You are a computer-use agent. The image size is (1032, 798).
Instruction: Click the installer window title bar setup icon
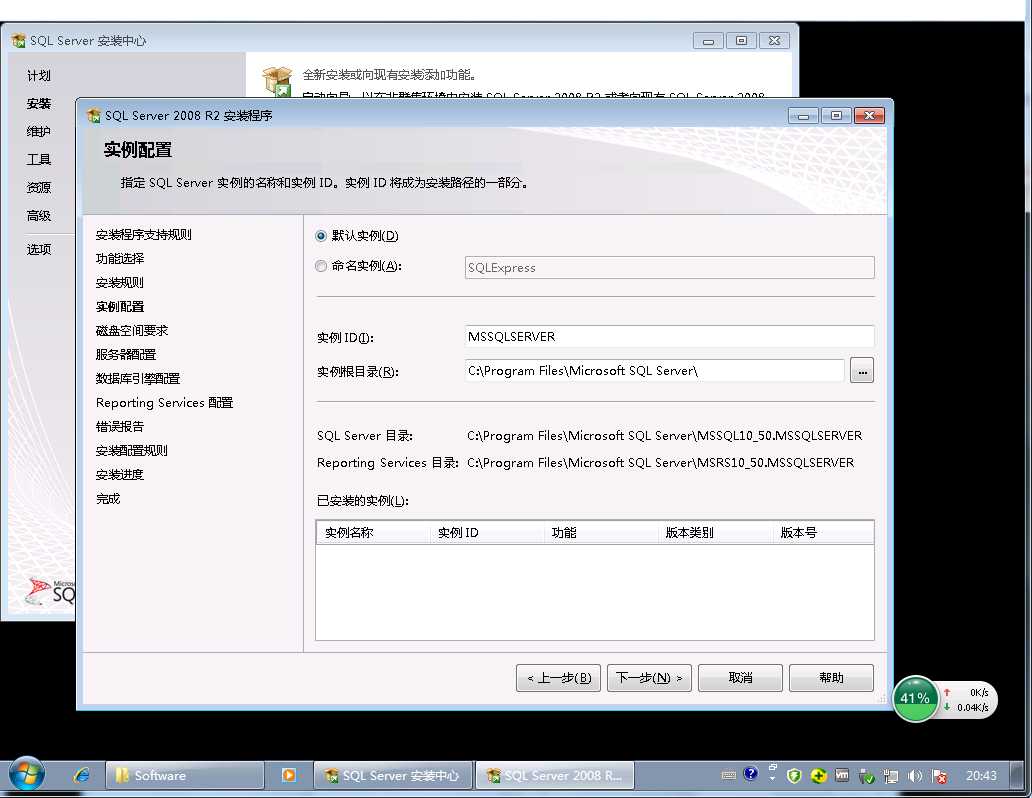93,116
